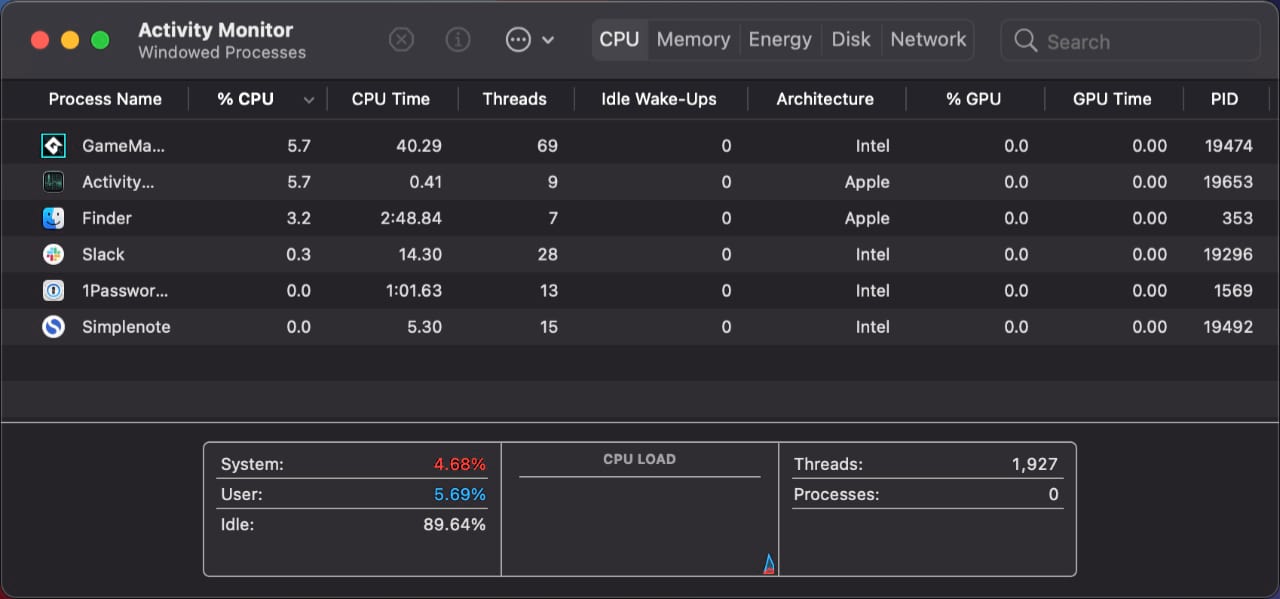Sort by the Architecture column header
Image resolution: width=1280 pixels, height=599 pixels.
pyautogui.click(x=825, y=99)
